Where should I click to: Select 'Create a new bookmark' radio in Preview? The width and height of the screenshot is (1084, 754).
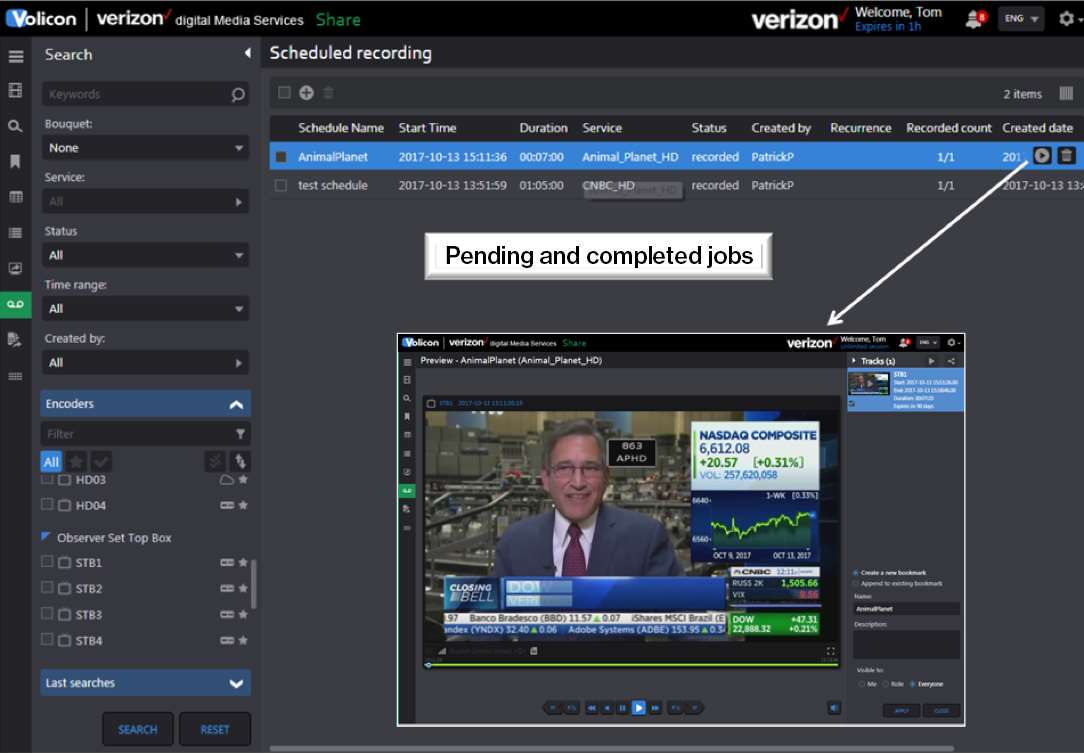[x=856, y=573]
